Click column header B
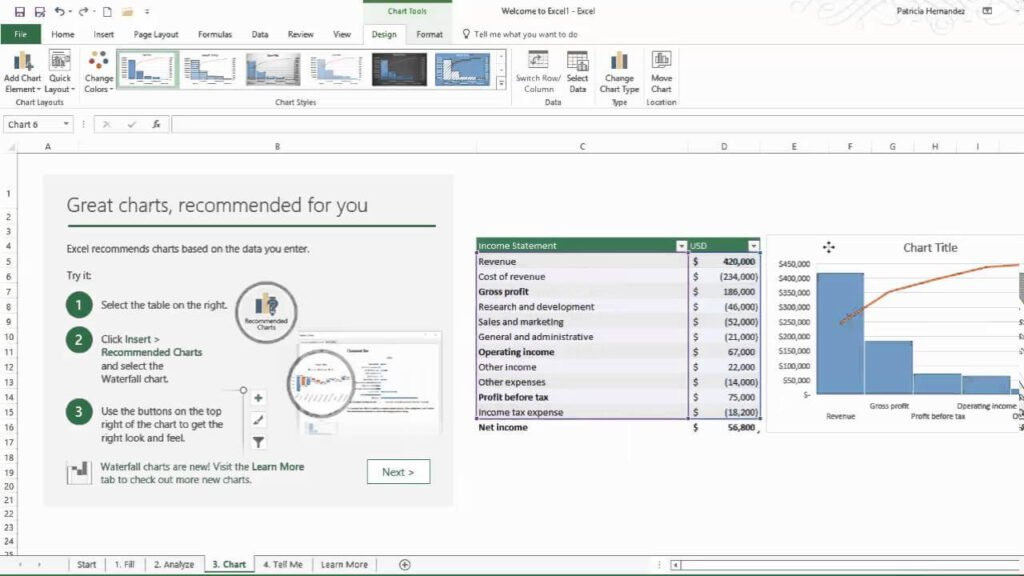Screen dimensions: 1024x576 coord(278,147)
